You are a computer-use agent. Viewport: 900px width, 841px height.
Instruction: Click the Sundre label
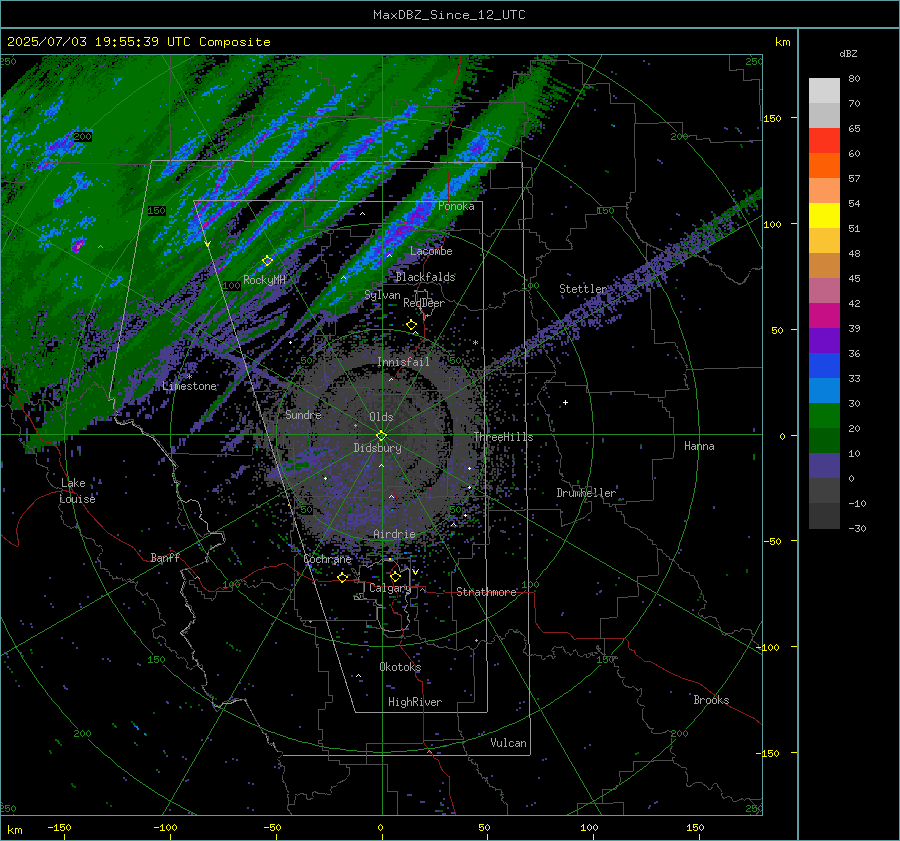303,414
